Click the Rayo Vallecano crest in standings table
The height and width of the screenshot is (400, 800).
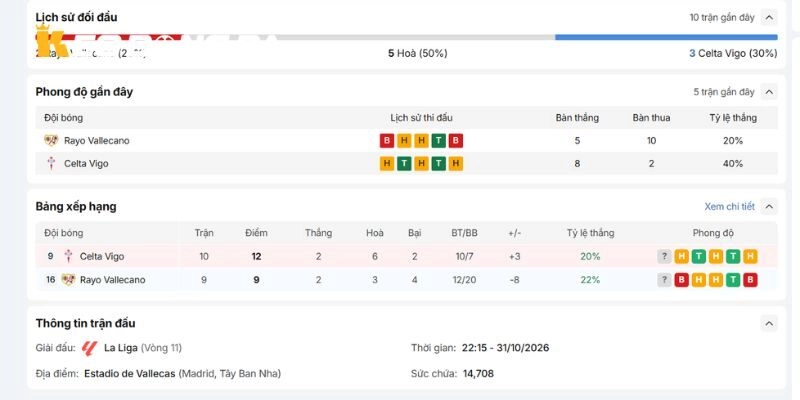(x=68, y=280)
